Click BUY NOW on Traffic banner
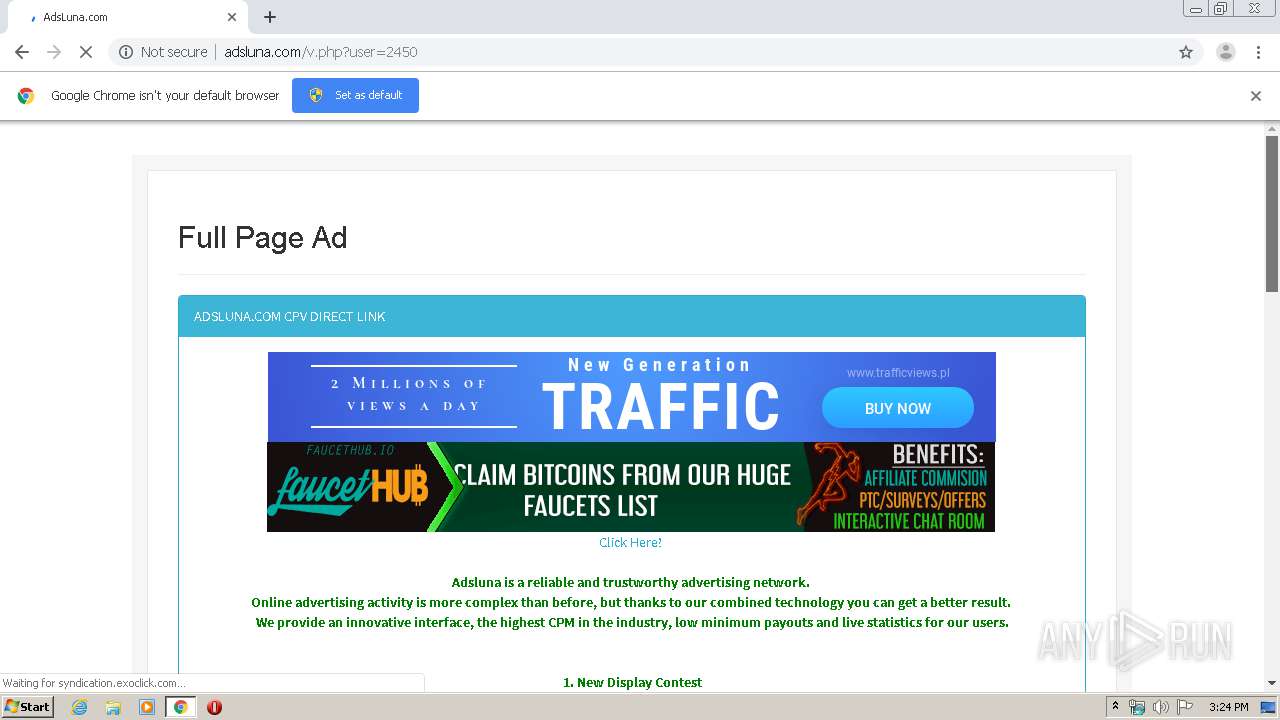 (x=898, y=408)
